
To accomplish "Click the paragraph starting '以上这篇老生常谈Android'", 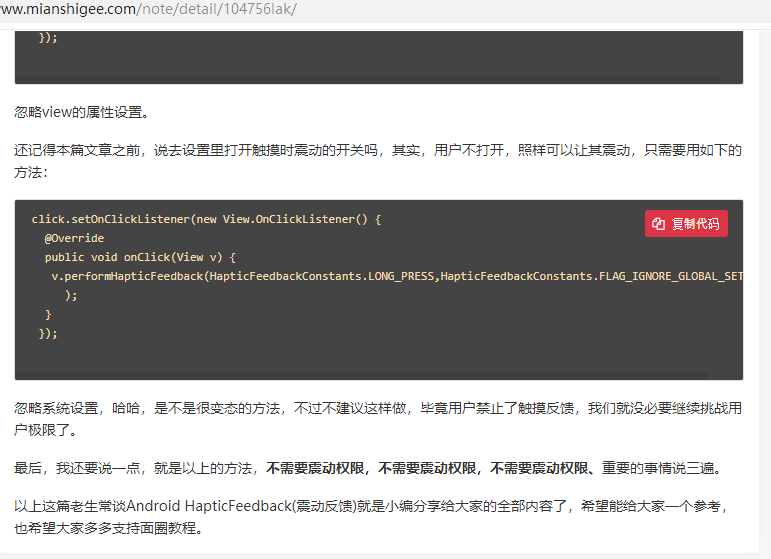I will [371, 517].
